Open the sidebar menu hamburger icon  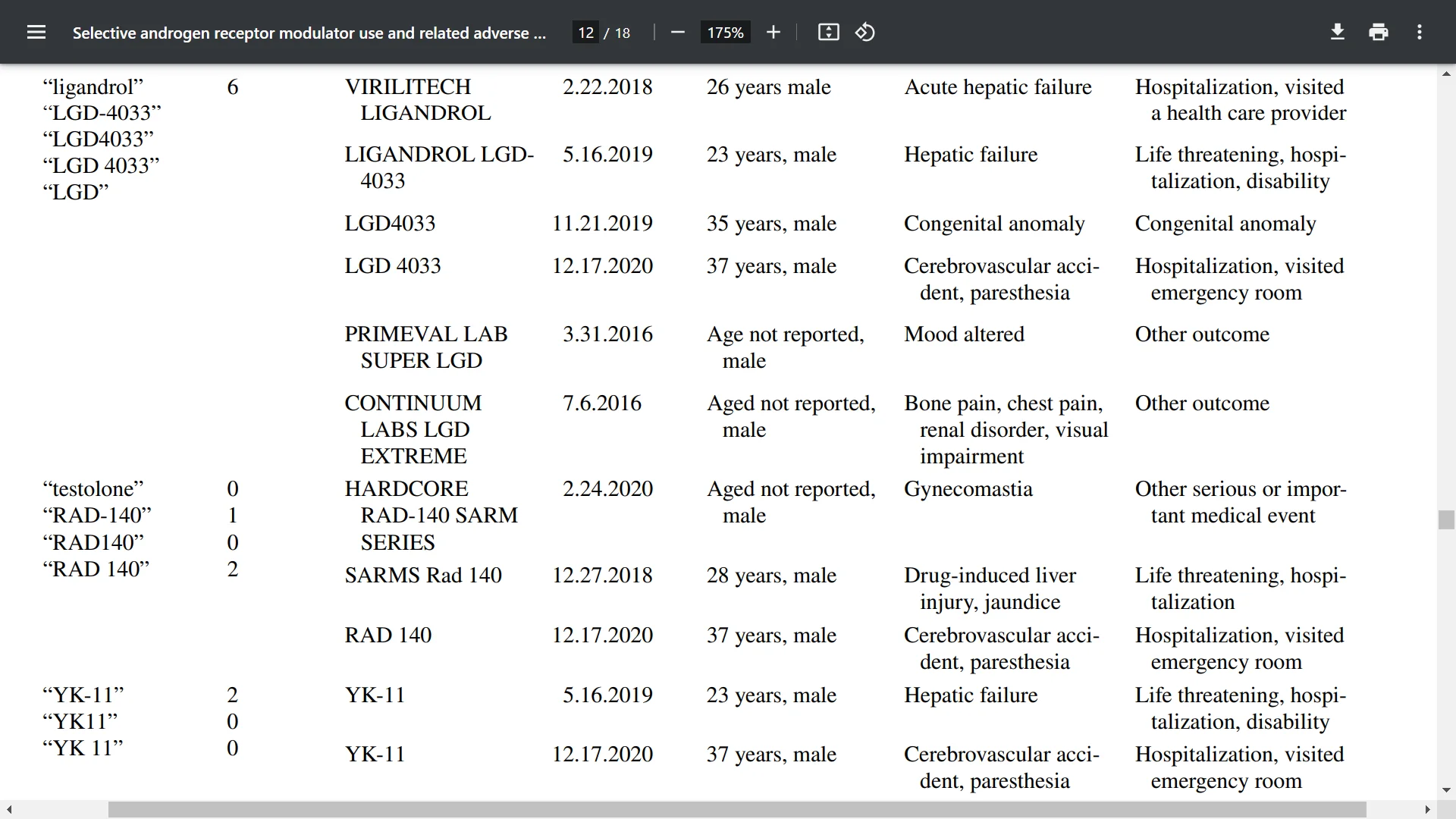[36, 32]
